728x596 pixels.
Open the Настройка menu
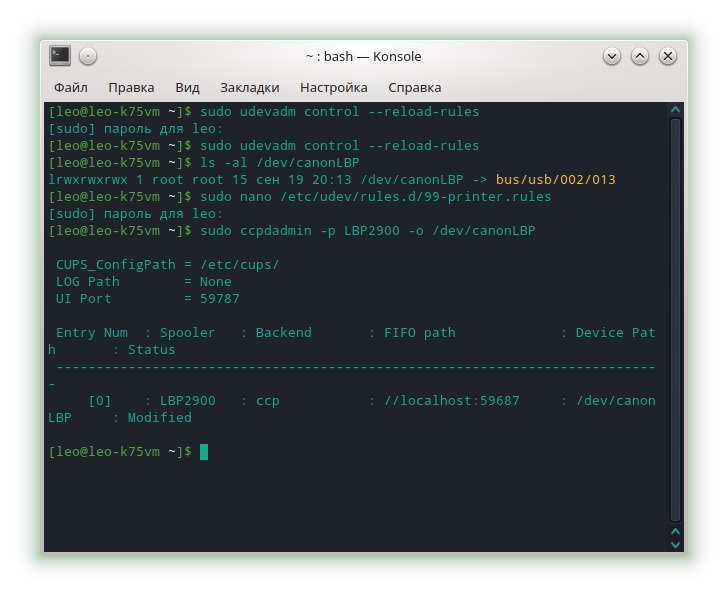click(x=333, y=87)
